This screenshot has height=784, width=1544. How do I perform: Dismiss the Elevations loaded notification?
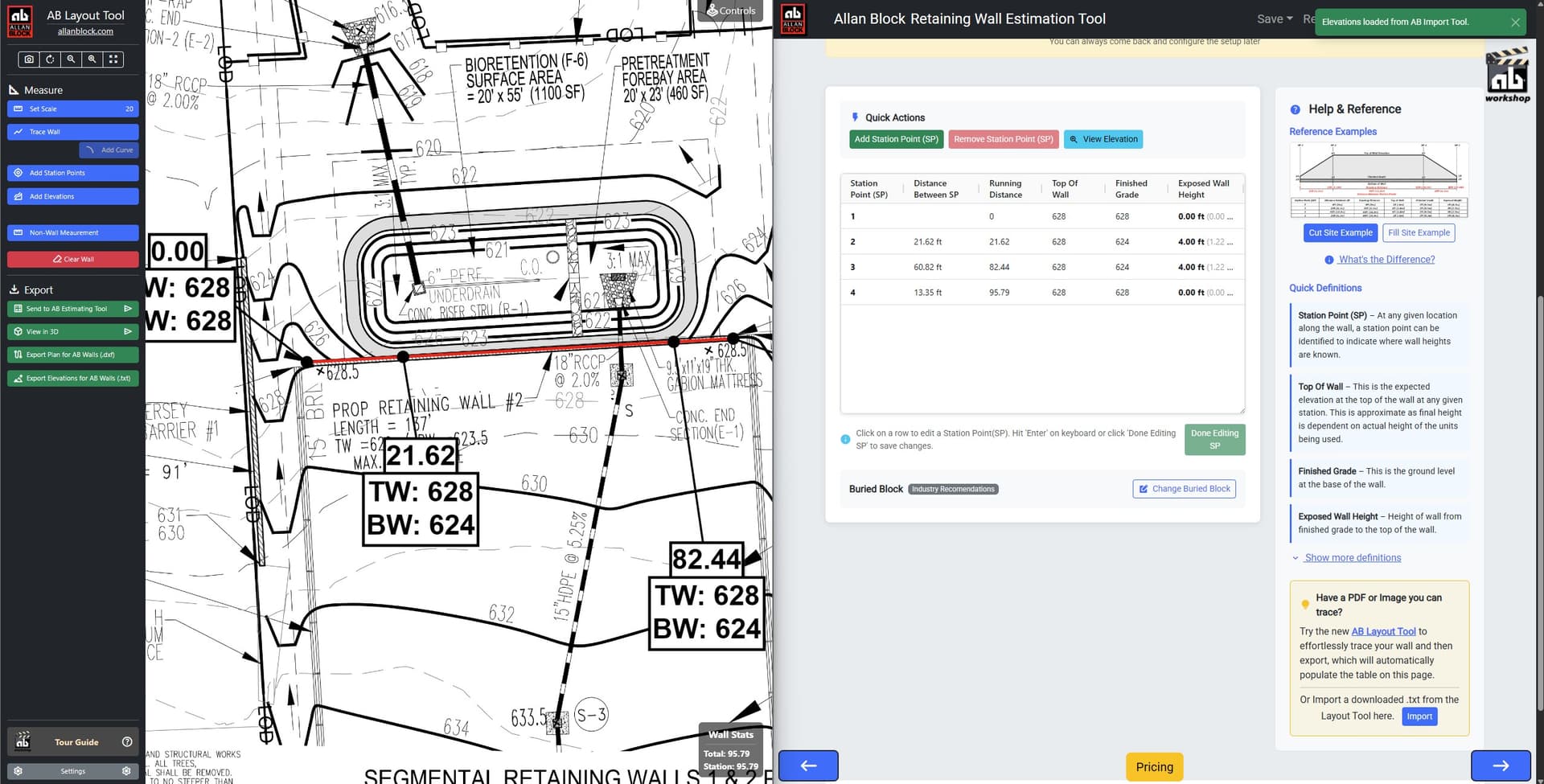[1516, 22]
